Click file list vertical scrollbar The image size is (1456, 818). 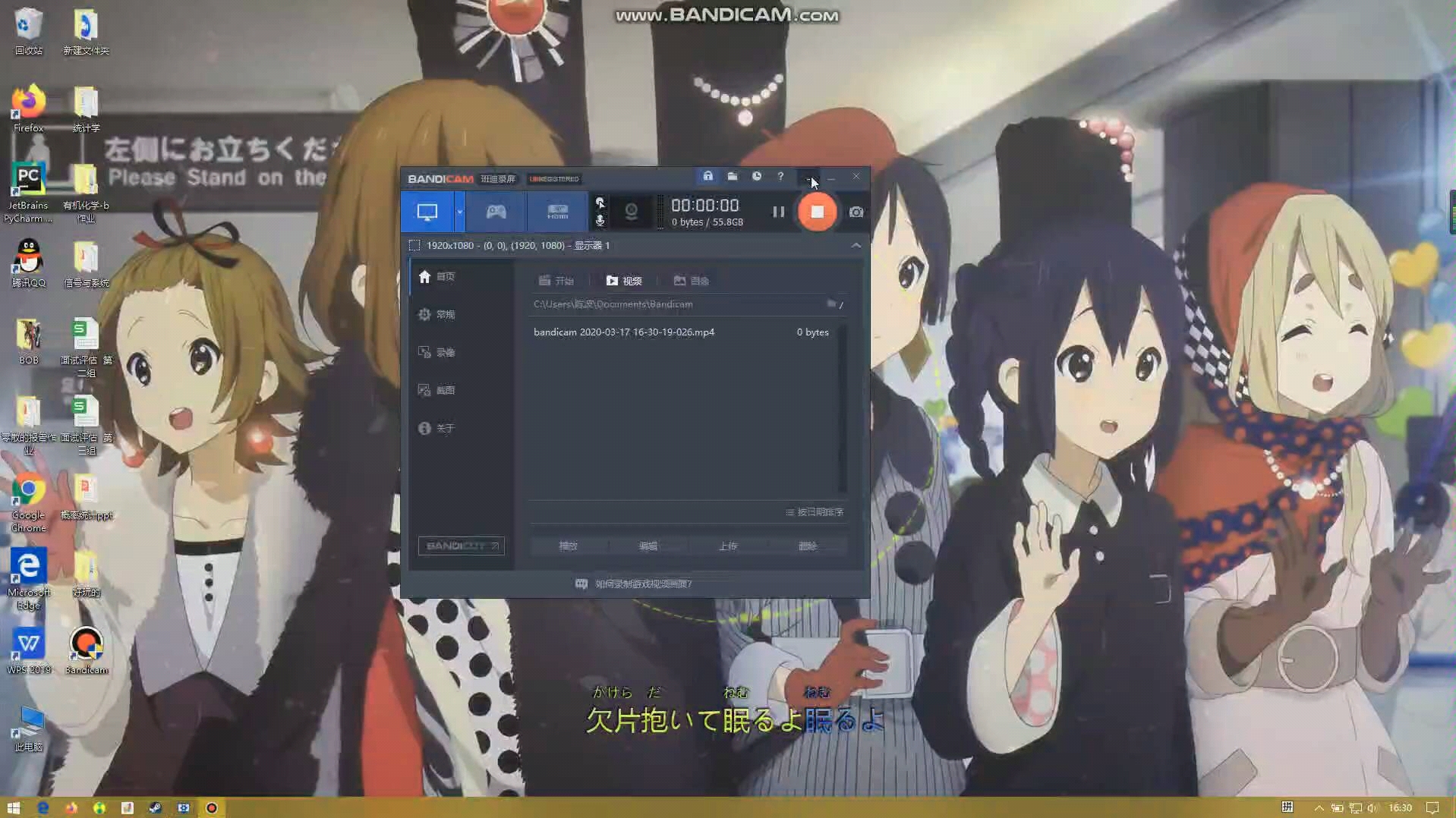(x=842, y=409)
